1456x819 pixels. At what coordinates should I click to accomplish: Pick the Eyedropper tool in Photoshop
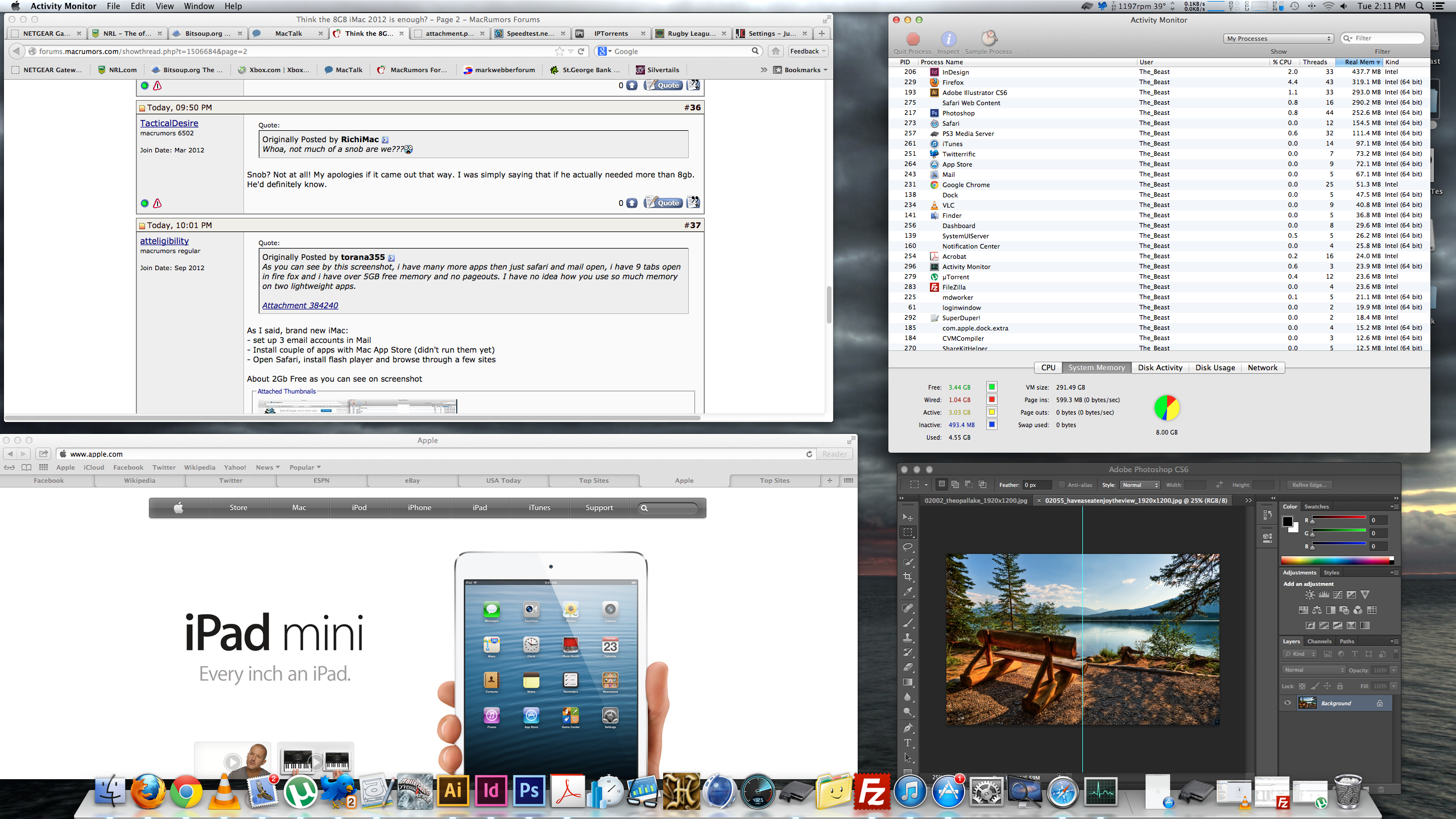click(x=908, y=591)
